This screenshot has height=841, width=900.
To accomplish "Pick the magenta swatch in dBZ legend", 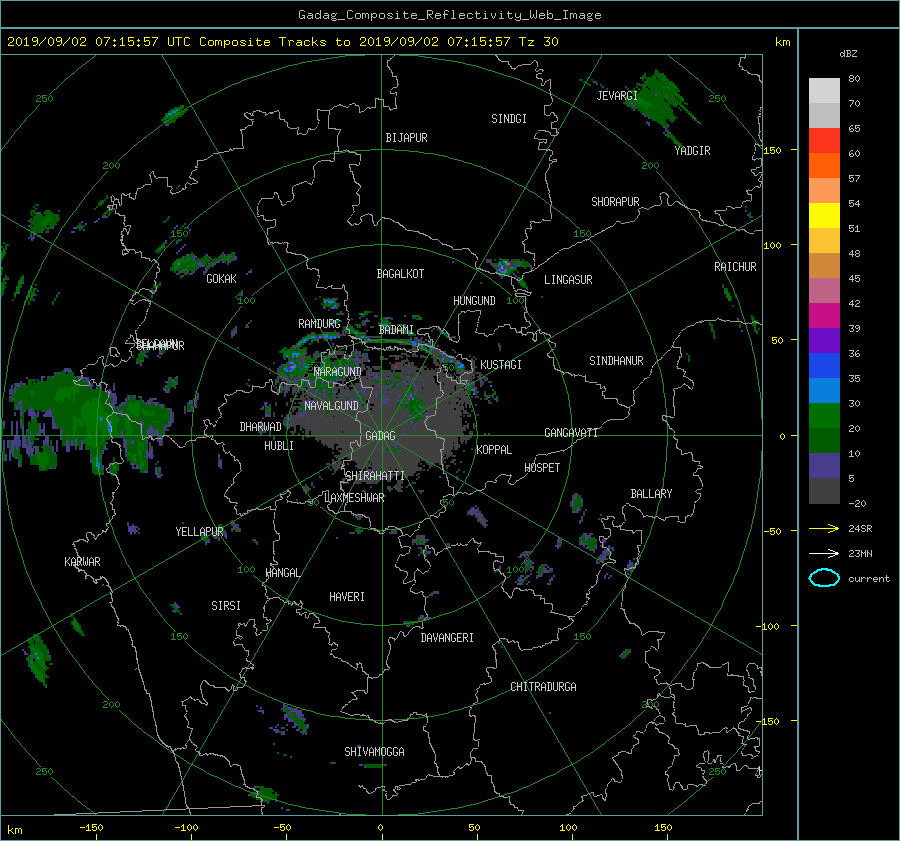I will click(x=824, y=316).
